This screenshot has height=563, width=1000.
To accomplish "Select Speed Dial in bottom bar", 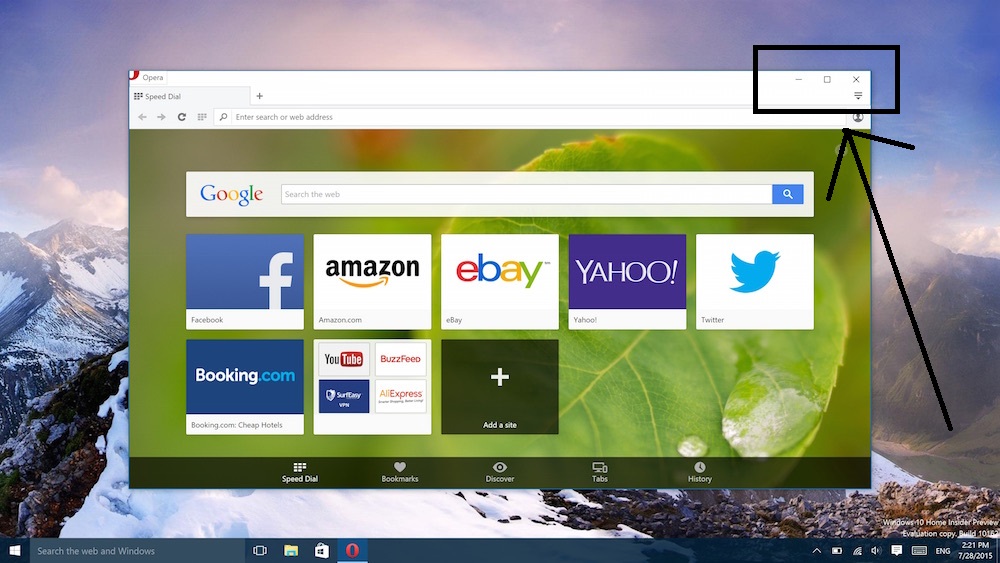I will (300, 472).
